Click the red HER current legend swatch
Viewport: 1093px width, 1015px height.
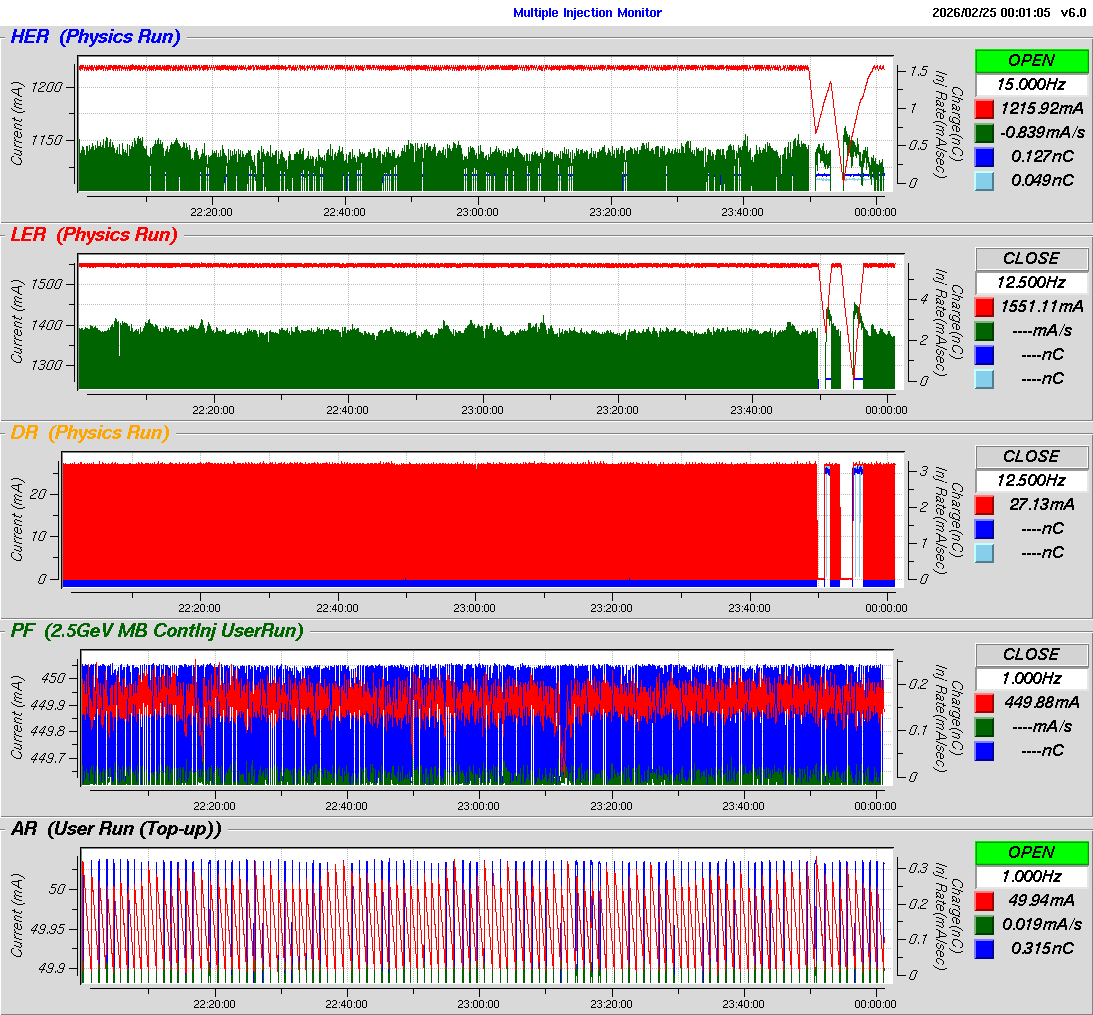(985, 108)
